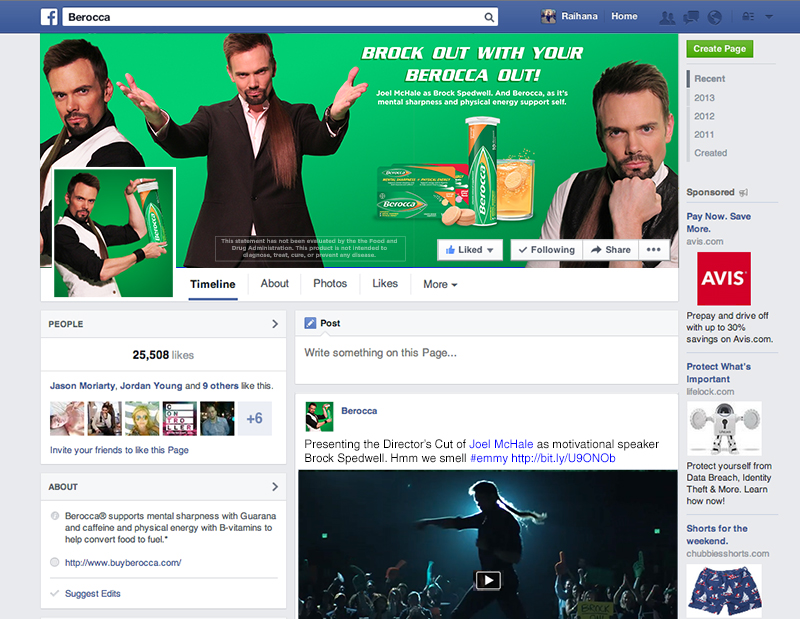Switch to the About tab
The height and width of the screenshot is (619, 800).
click(274, 284)
